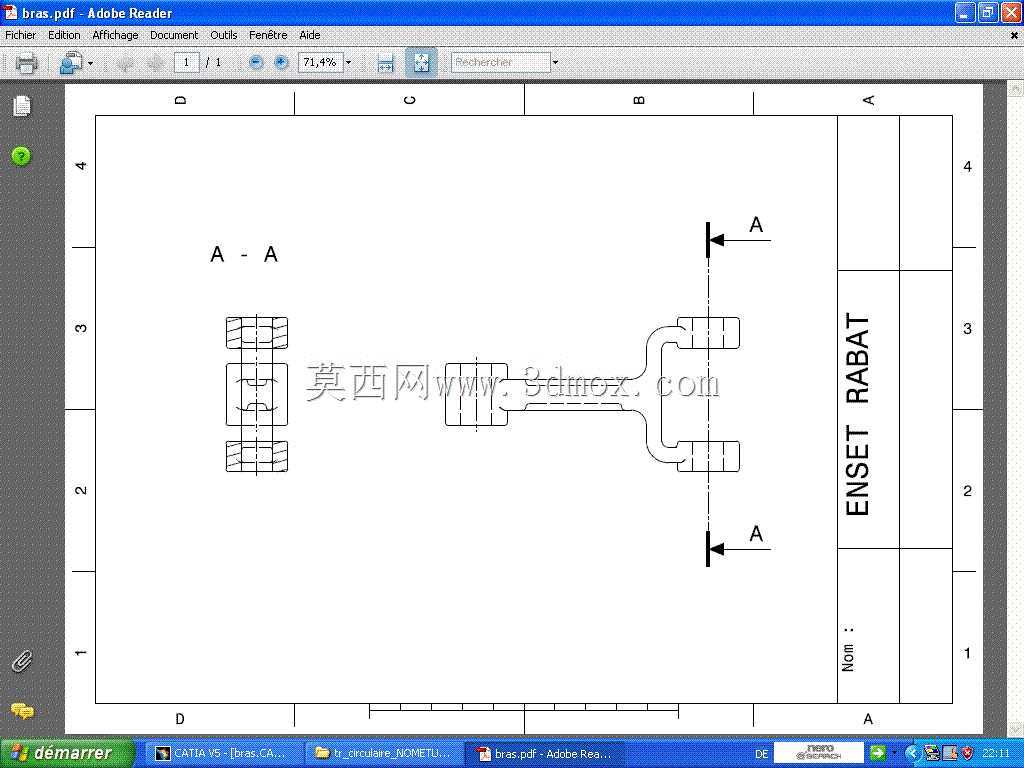Image resolution: width=1024 pixels, height=768 pixels.
Task: Click the colorful display tray icon
Action: coord(932,754)
